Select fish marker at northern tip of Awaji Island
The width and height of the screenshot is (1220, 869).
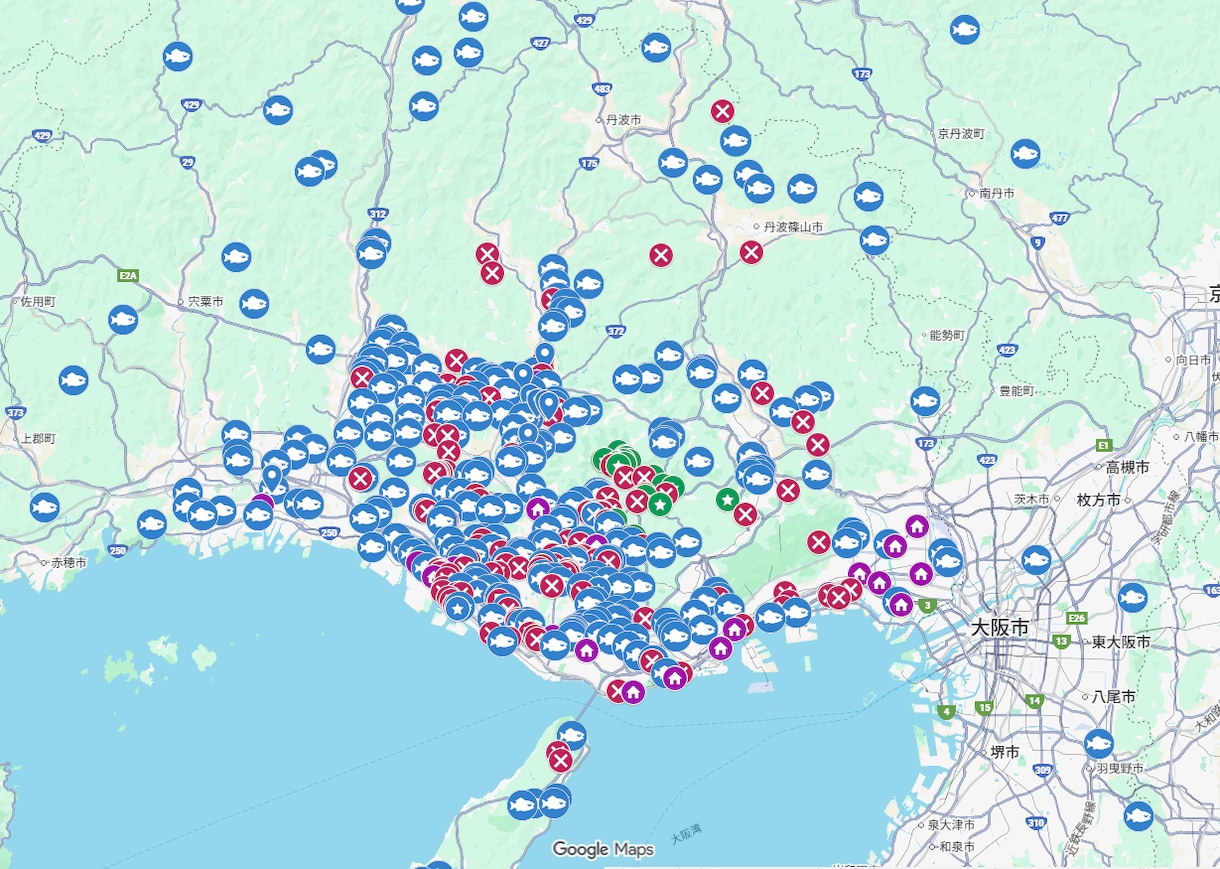[571, 737]
